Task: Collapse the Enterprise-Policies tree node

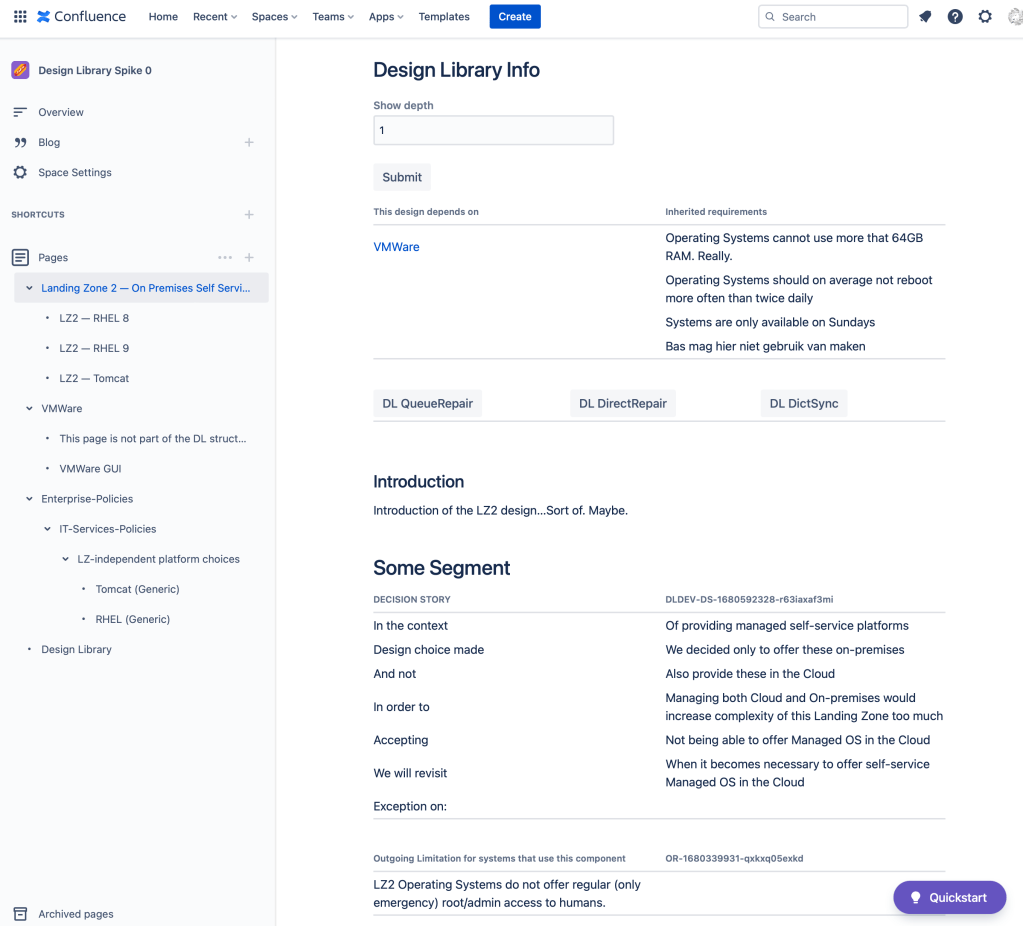Action: [29, 499]
